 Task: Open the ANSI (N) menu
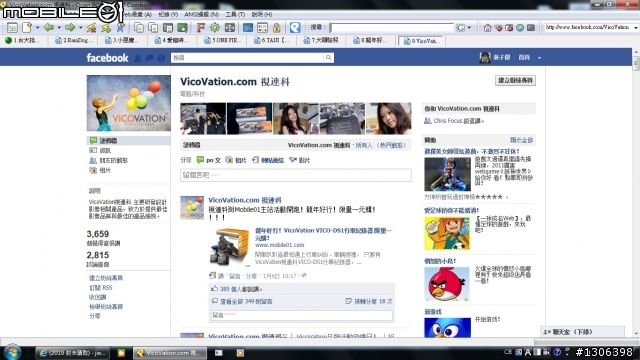(x=201, y=14)
